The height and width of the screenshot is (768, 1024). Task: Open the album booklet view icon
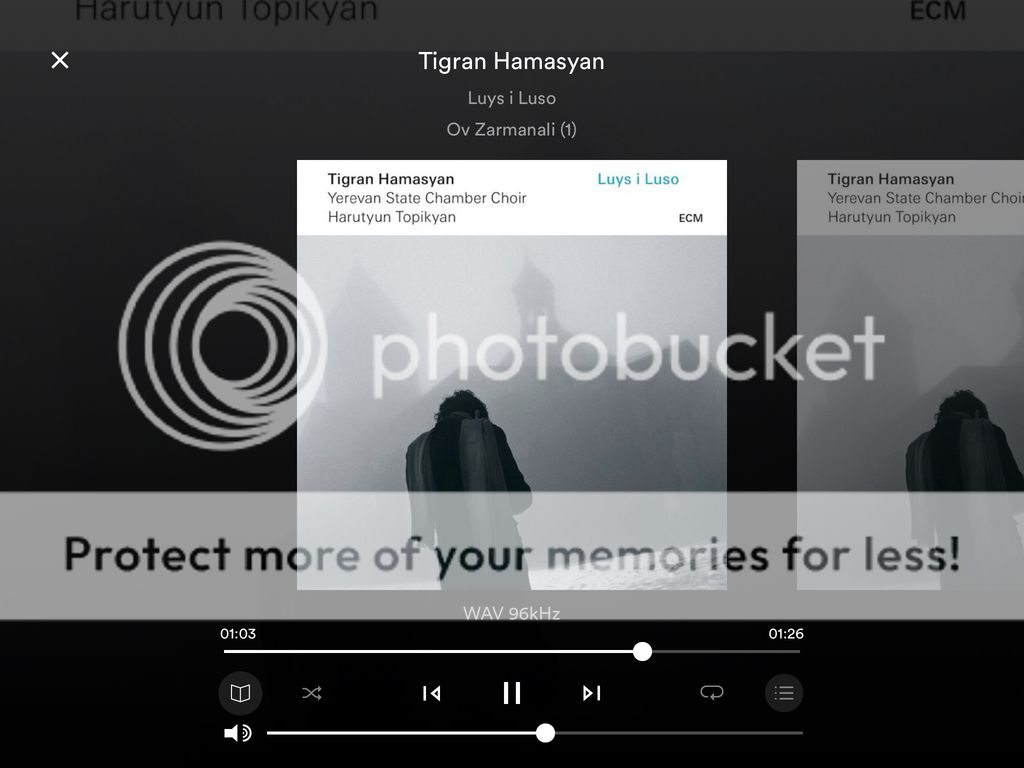click(240, 693)
